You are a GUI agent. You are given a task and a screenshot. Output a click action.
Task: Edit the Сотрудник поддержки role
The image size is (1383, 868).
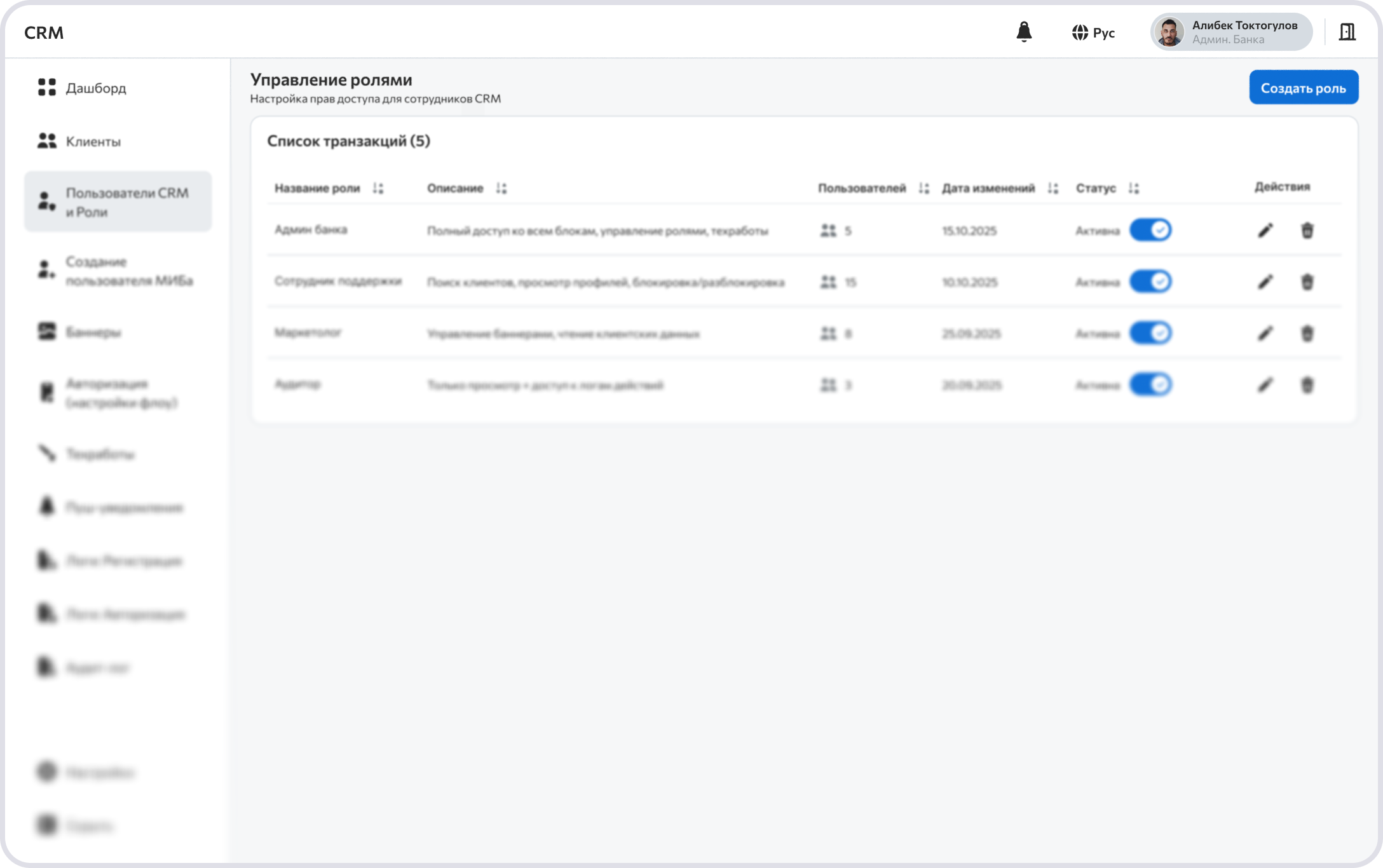tap(1265, 281)
